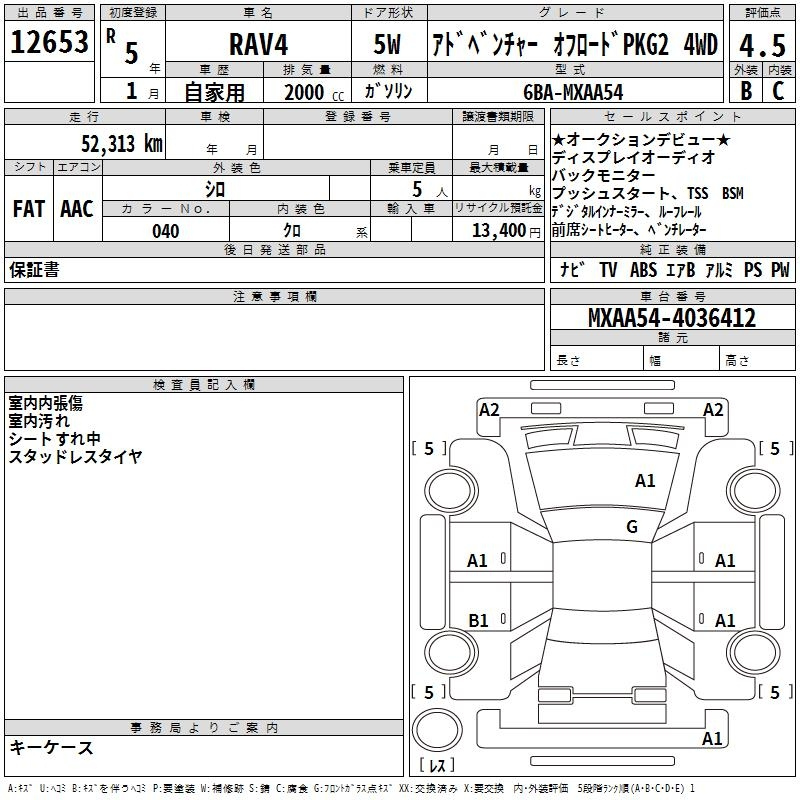This screenshot has height=800, width=800.
Task: Click the デジタルインナーミラー、ルーフレール line
Action: [x=627, y=212]
